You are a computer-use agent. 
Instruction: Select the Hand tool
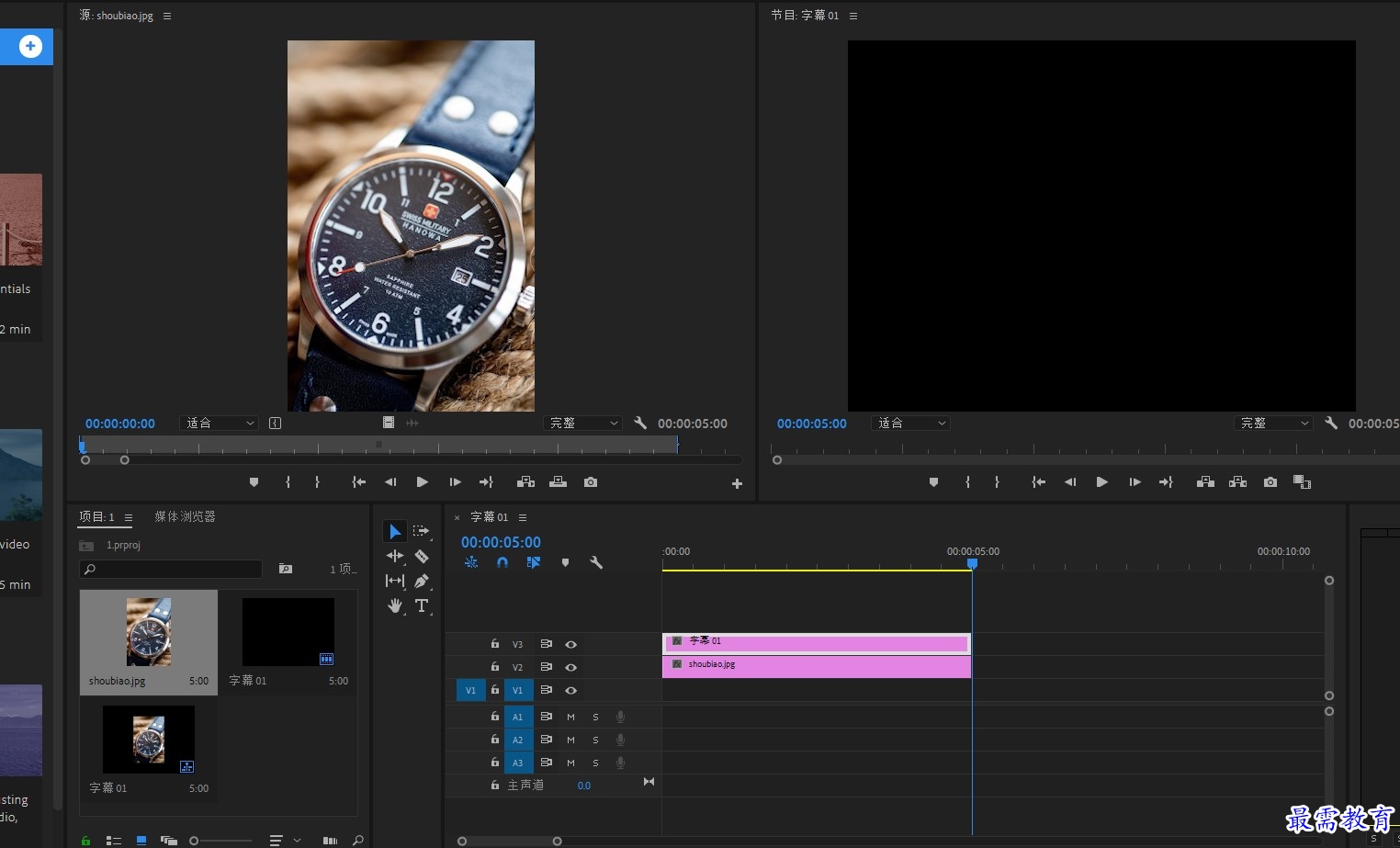(x=395, y=605)
